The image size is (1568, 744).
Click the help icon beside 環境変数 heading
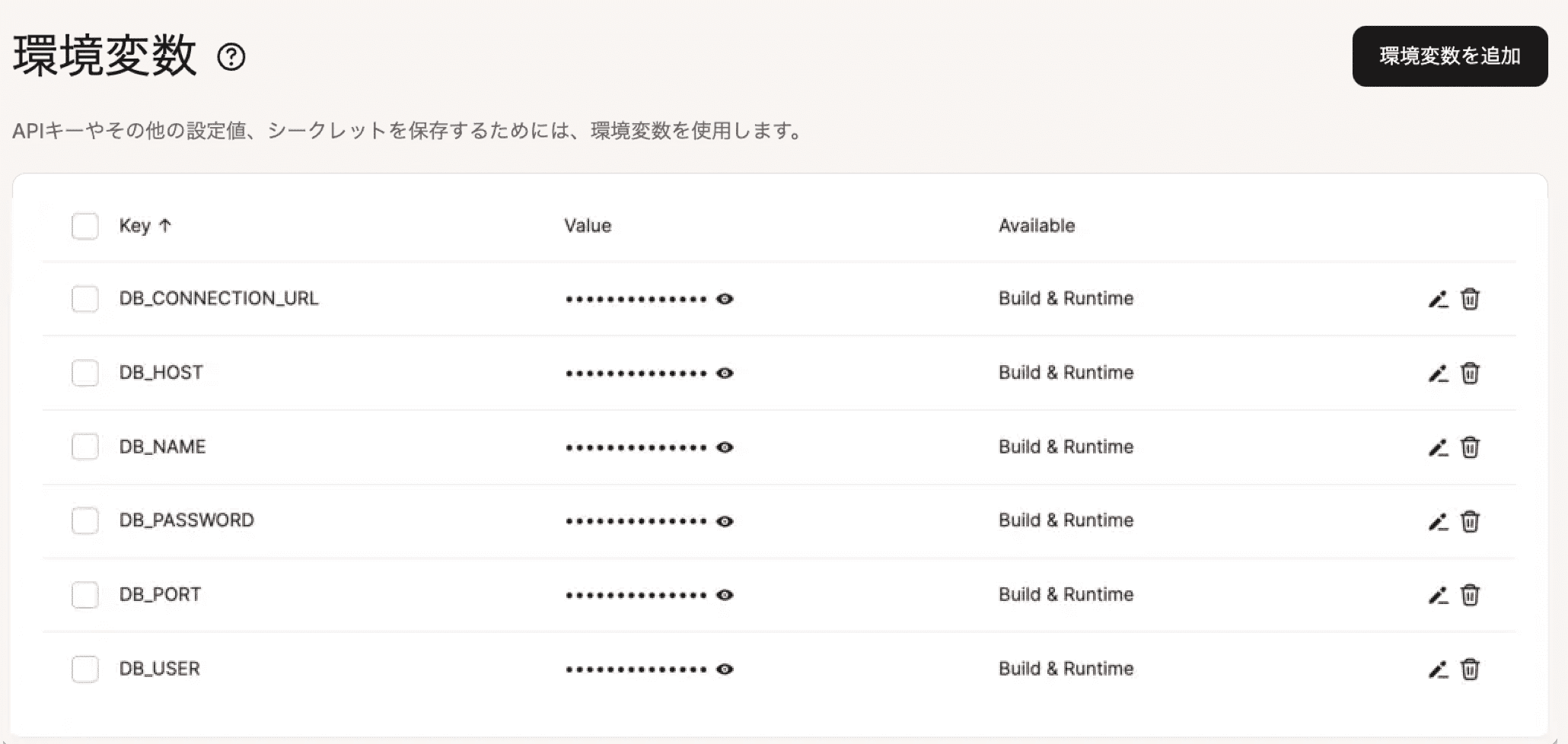click(x=231, y=57)
